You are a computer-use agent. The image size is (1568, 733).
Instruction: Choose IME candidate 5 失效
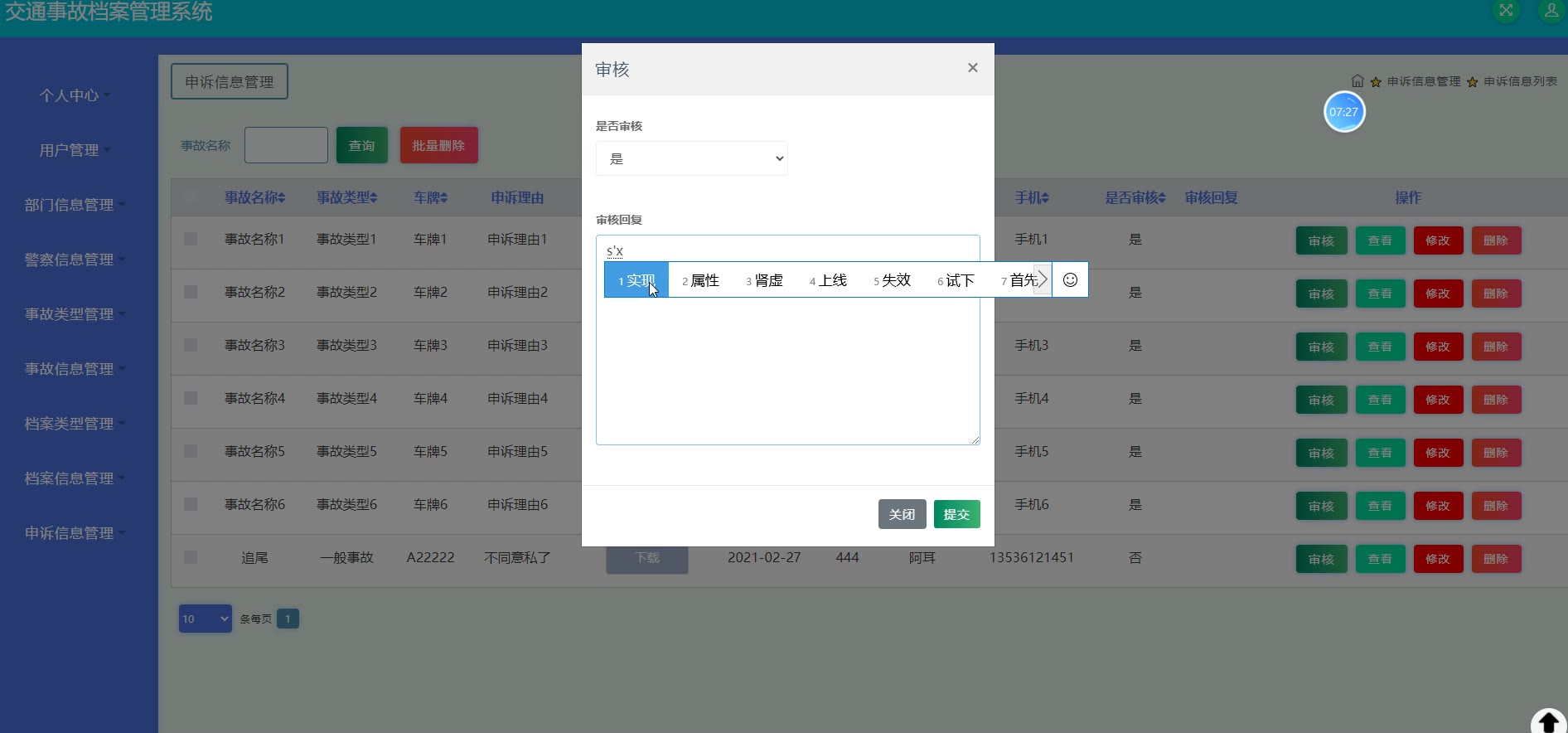click(892, 280)
